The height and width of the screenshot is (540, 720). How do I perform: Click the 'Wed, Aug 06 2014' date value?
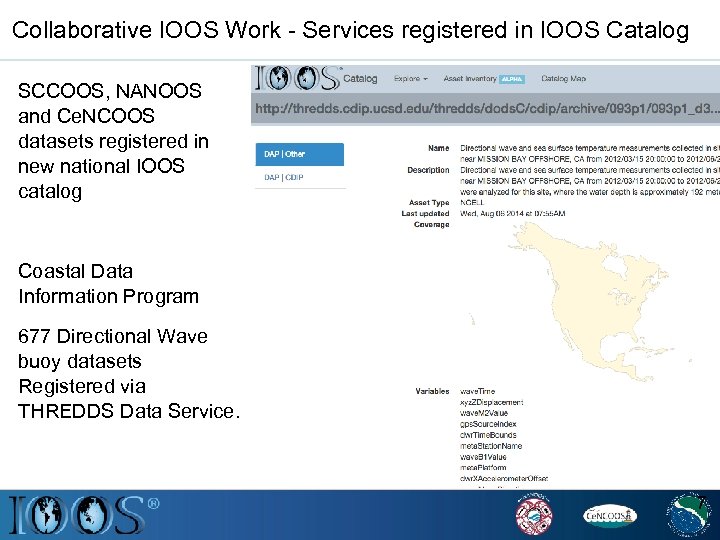512,214
